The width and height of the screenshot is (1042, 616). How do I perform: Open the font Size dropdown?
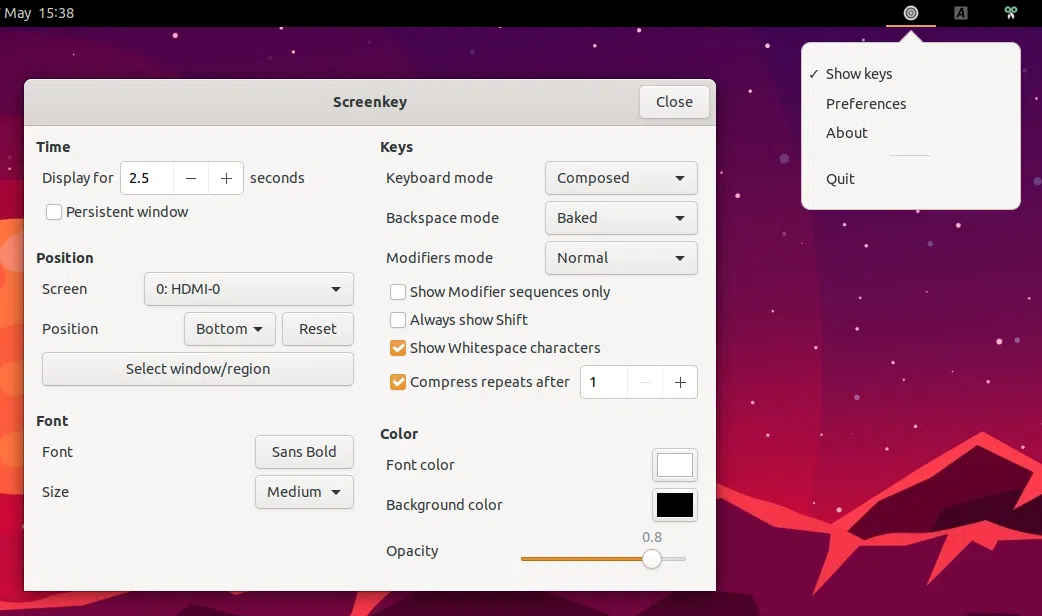click(304, 492)
